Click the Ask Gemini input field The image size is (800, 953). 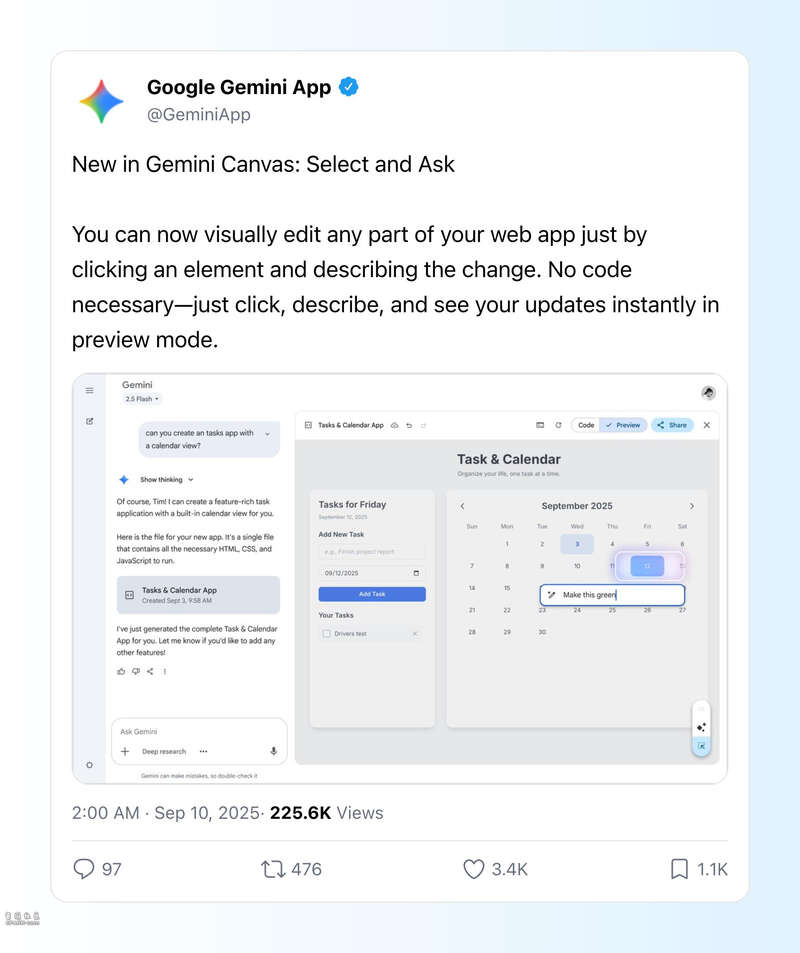pos(190,731)
